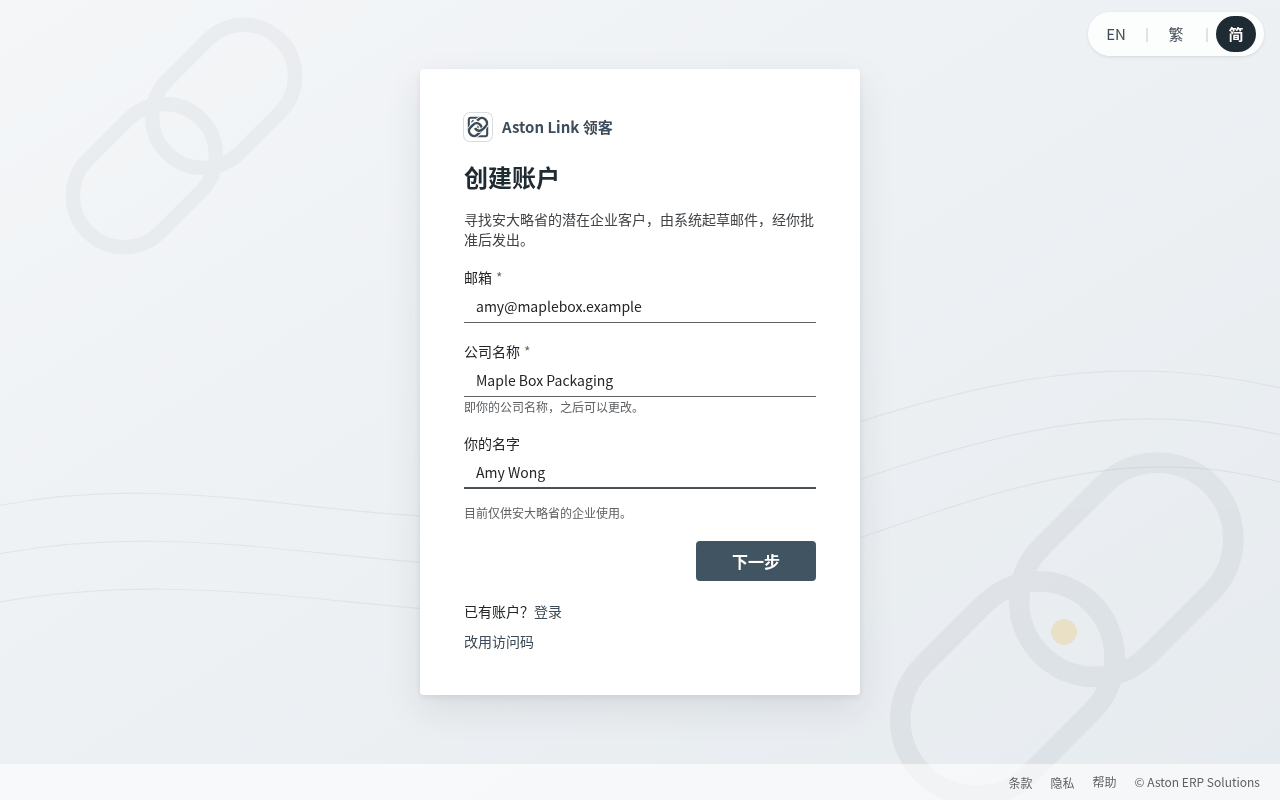Click the 寻找安大略省 description paragraph
Viewport: 1280px width, 800px height.
[x=639, y=230]
